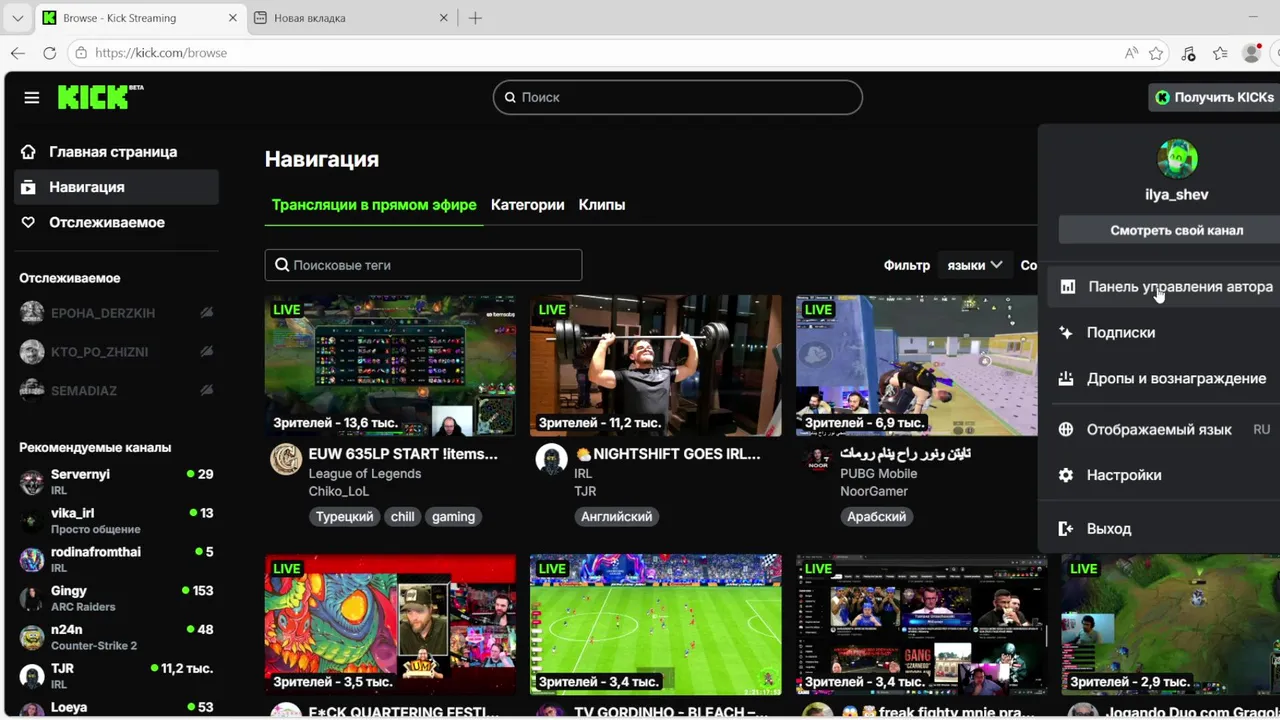Click the chill tag

coord(403,517)
